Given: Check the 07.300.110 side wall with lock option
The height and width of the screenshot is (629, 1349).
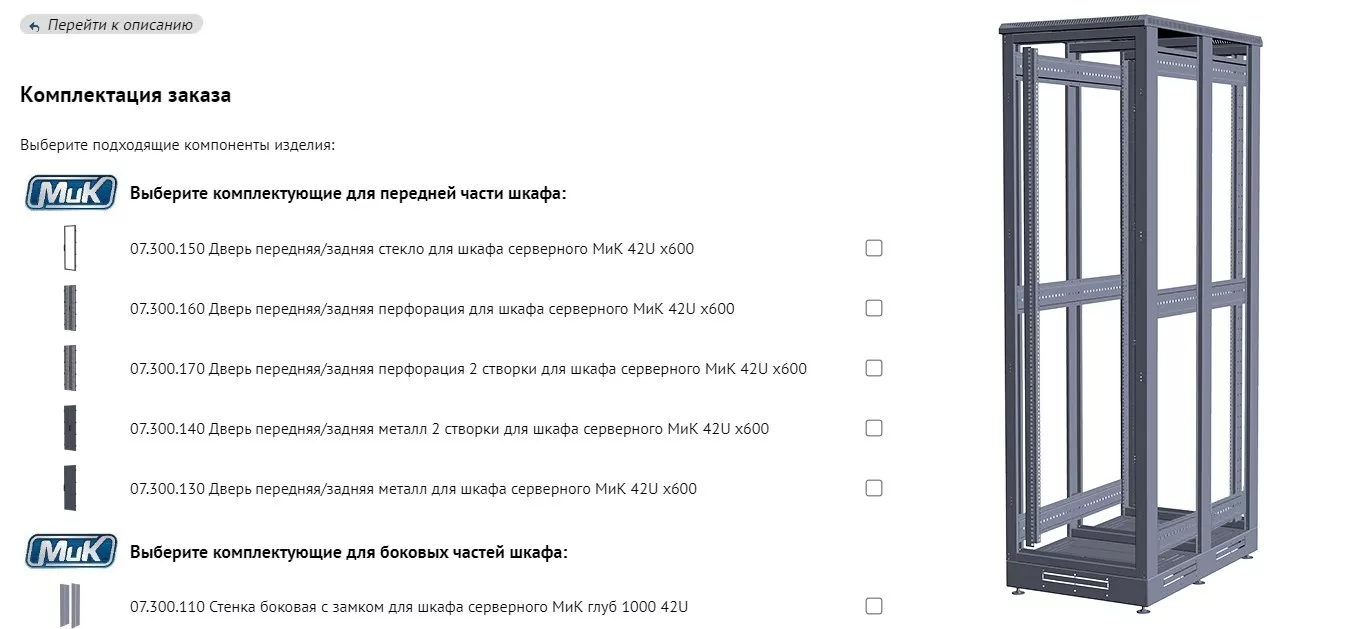Looking at the screenshot, I should 874,606.
